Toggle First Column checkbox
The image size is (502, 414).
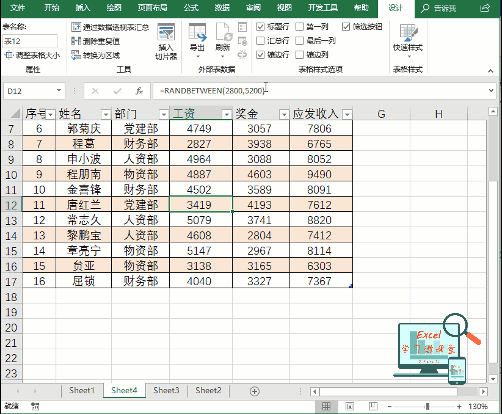(300, 27)
